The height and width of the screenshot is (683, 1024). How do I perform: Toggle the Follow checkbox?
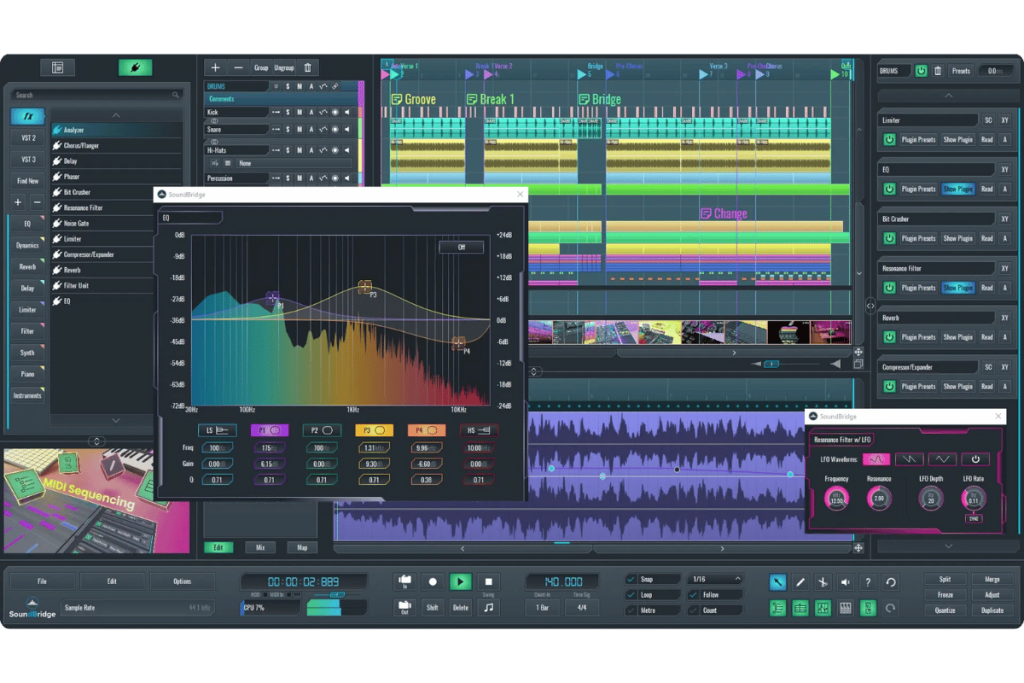click(694, 595)
